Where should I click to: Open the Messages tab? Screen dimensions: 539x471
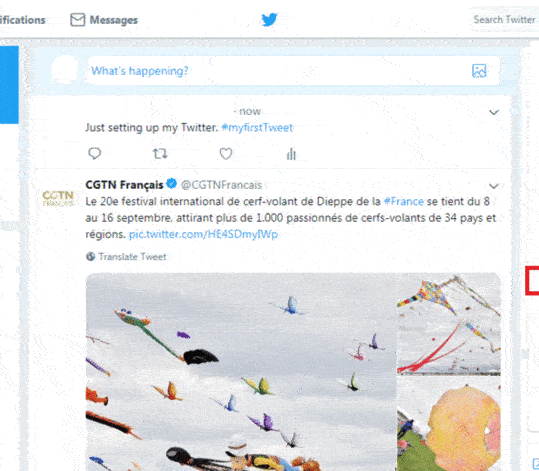(x=104, y=20)
